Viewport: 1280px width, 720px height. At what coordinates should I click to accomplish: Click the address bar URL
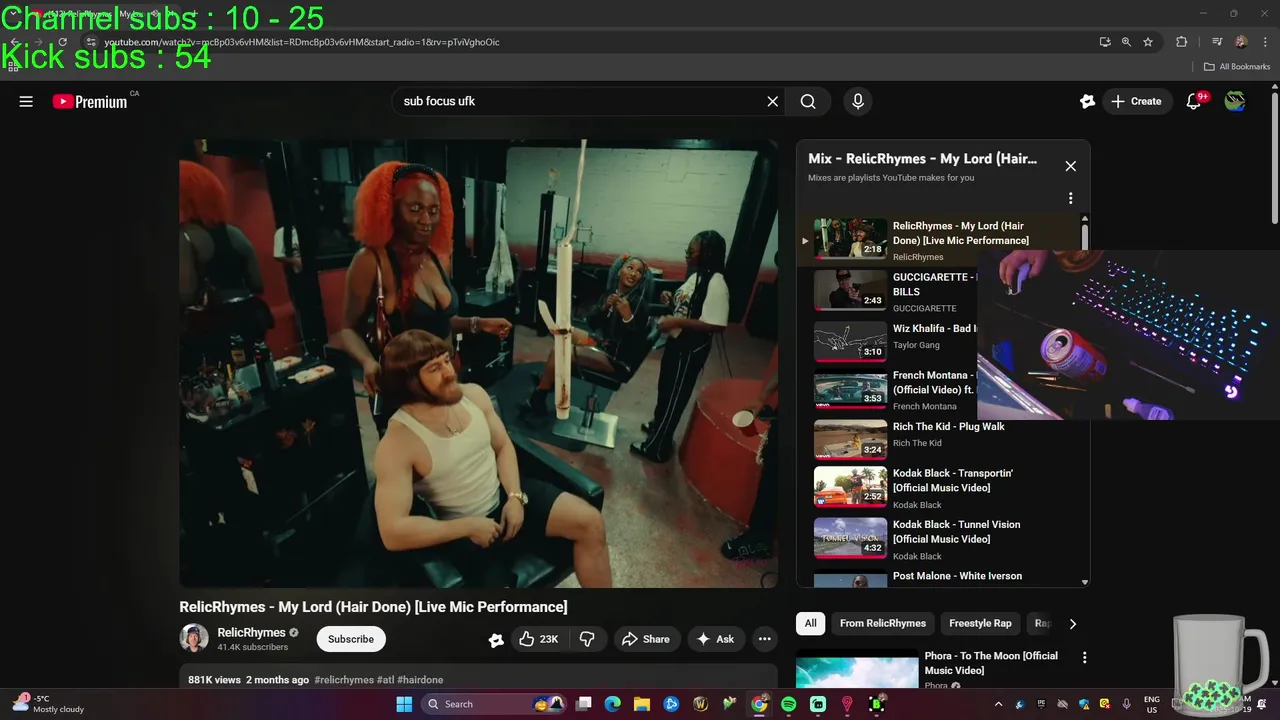coord(302,42)
